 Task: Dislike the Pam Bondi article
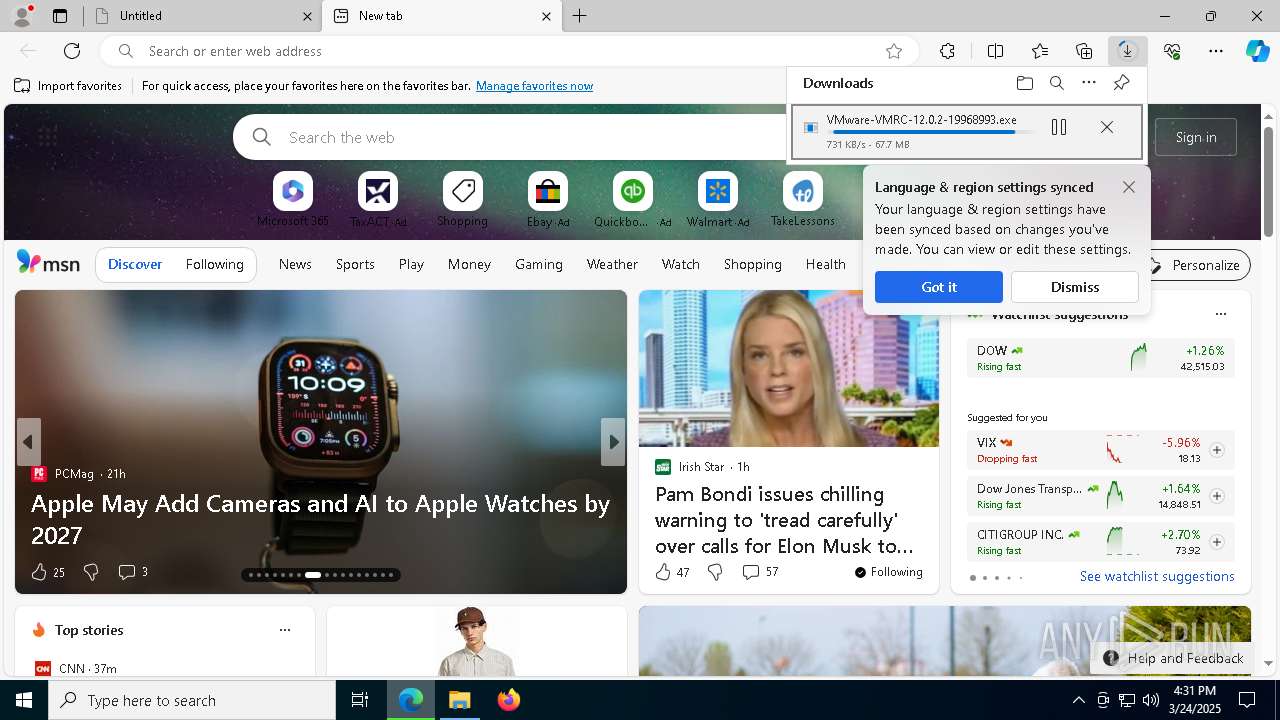pos(715,572)
